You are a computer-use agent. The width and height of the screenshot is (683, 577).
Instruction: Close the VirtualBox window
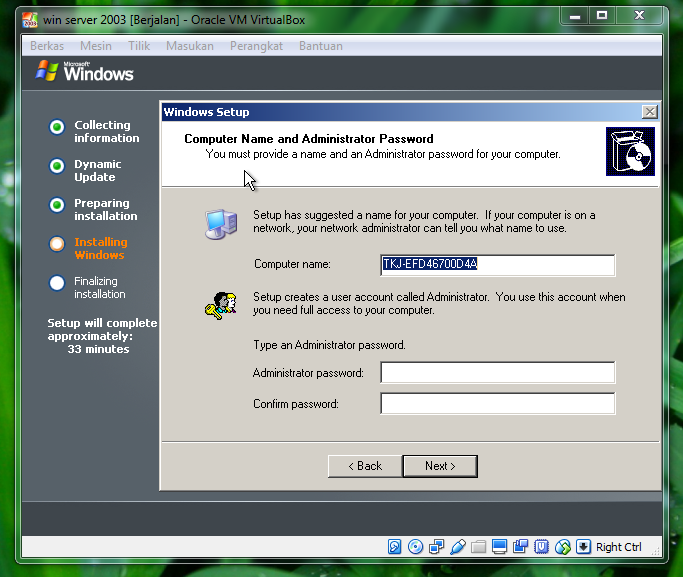coord(639,16)
